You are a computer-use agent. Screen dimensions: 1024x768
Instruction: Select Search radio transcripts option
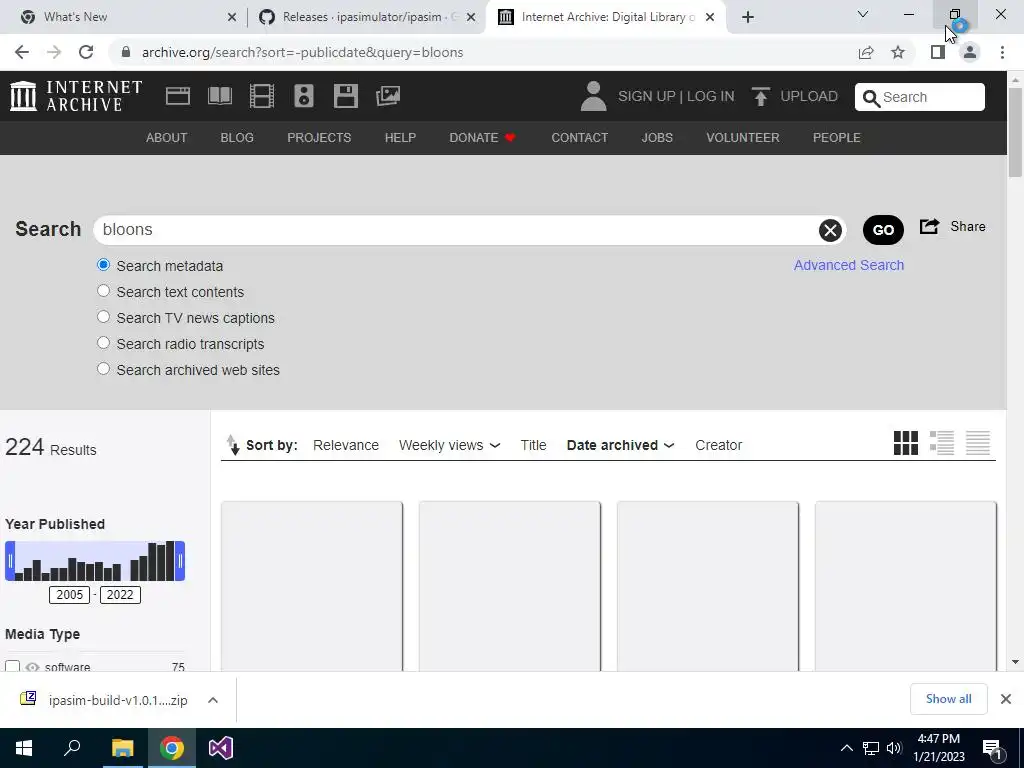[x=103, y=343]
